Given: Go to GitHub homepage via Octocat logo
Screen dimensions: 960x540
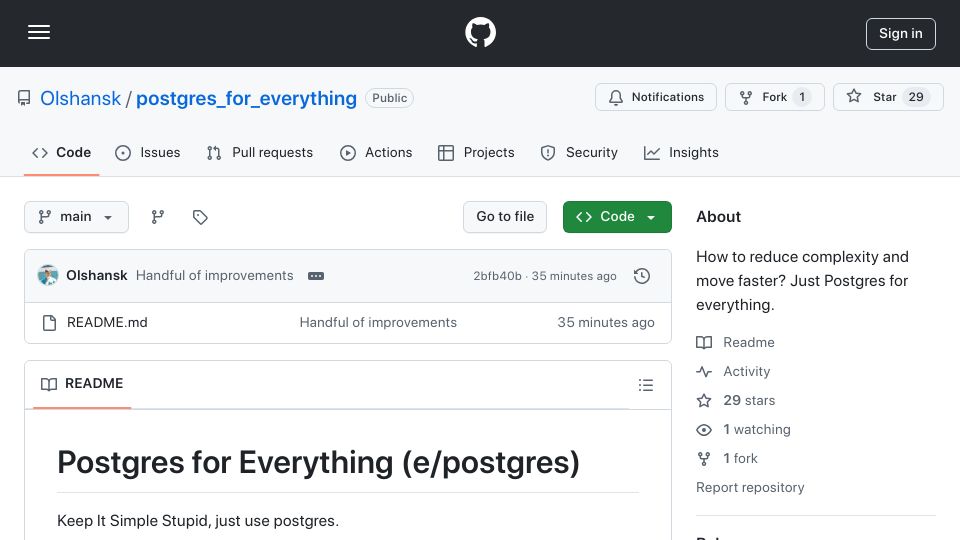Looking at the screenshot, I should coord(480,32).
